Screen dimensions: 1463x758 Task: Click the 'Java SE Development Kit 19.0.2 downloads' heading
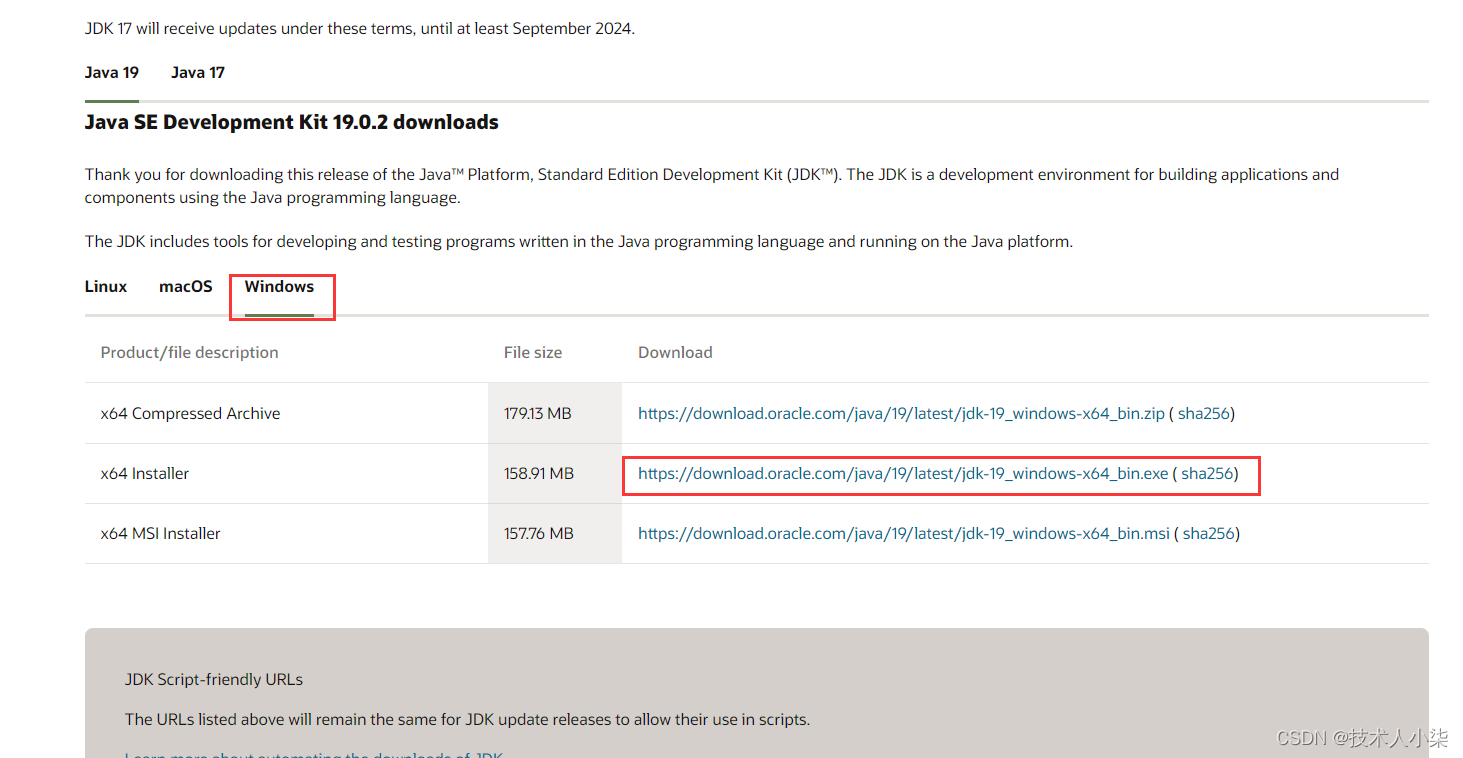292,122
